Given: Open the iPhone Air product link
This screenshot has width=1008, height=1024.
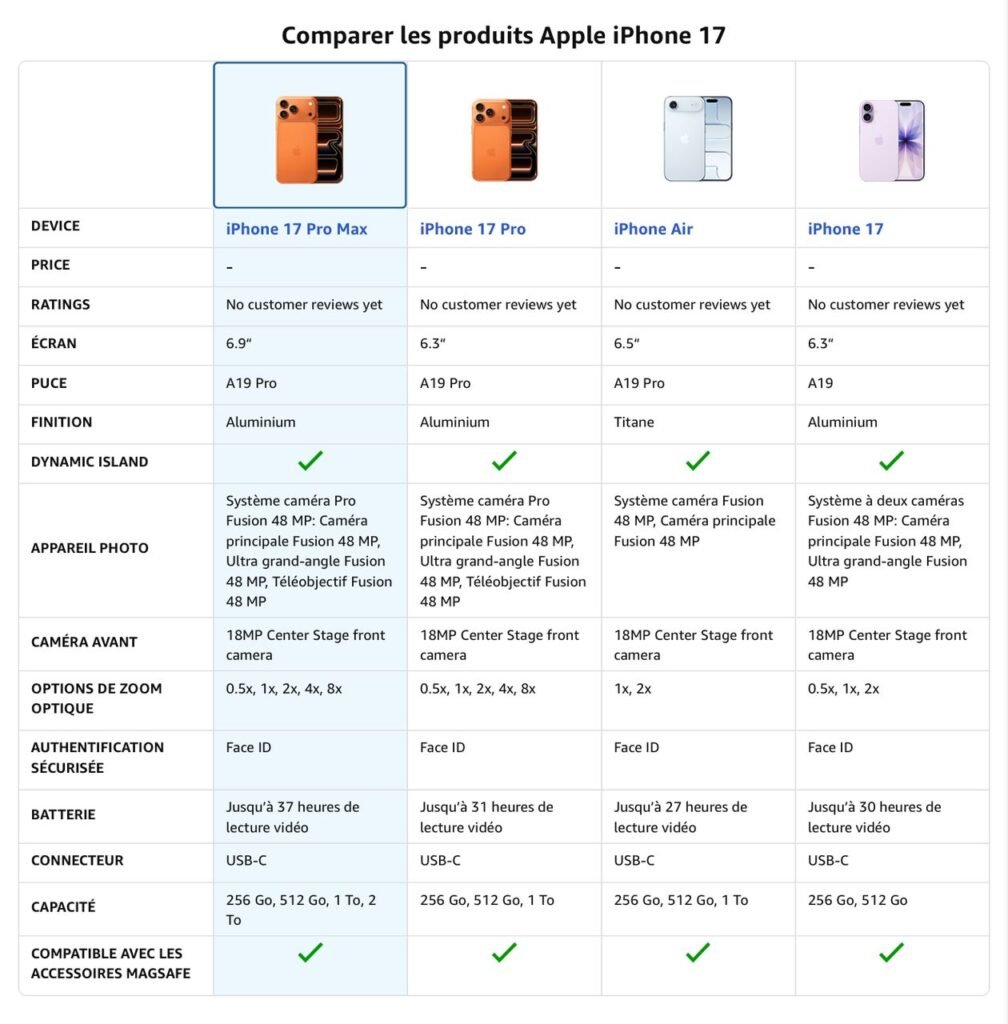Looking at the screenshot, I should click(x=653, y=229).
